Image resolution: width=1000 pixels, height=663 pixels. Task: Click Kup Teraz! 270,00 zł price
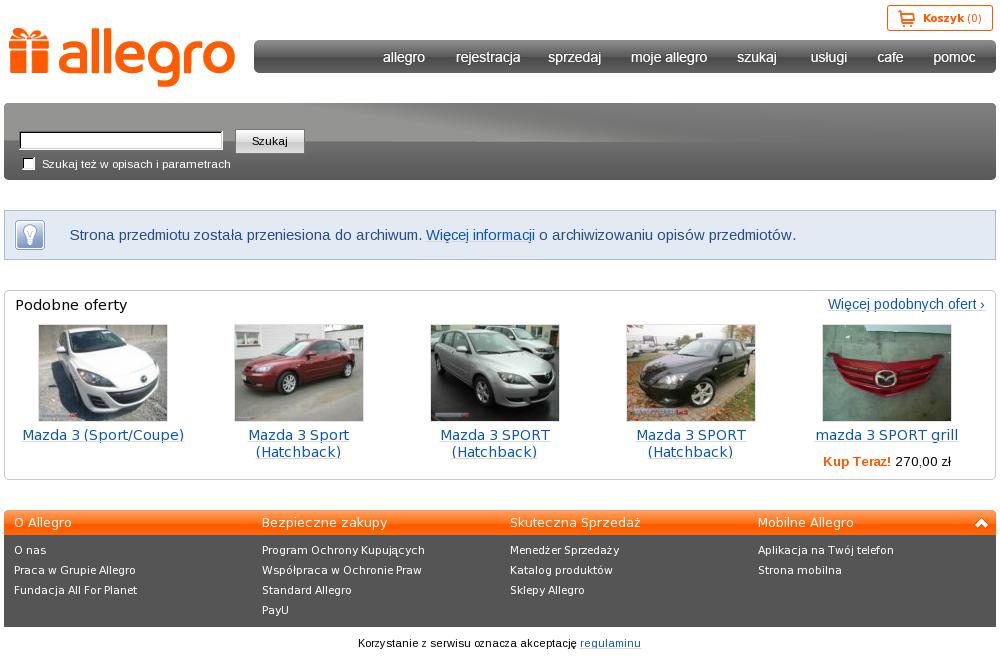886,462
